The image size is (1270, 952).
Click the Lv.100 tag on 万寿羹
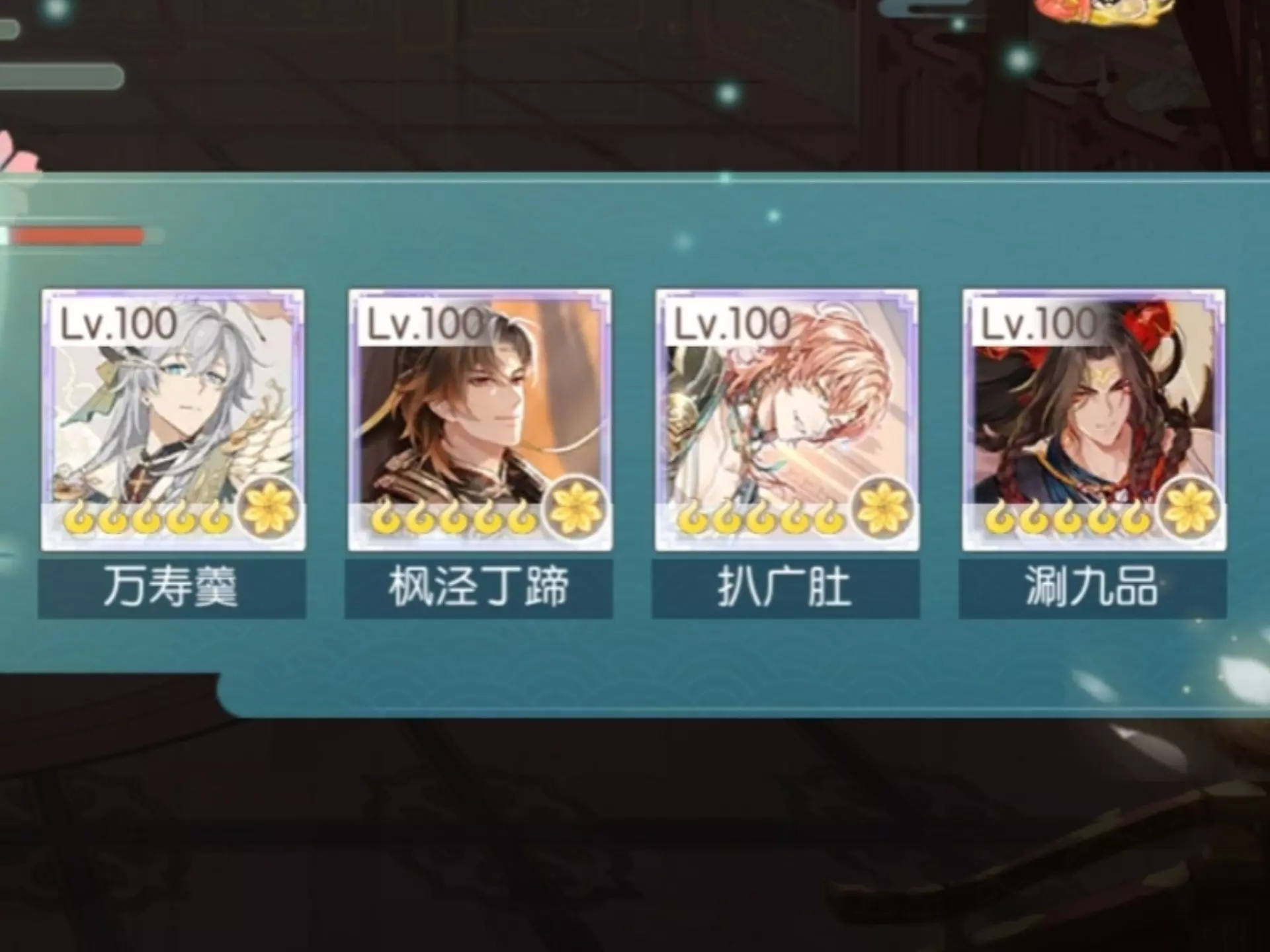pyautogui.click(x=119, y=324)
